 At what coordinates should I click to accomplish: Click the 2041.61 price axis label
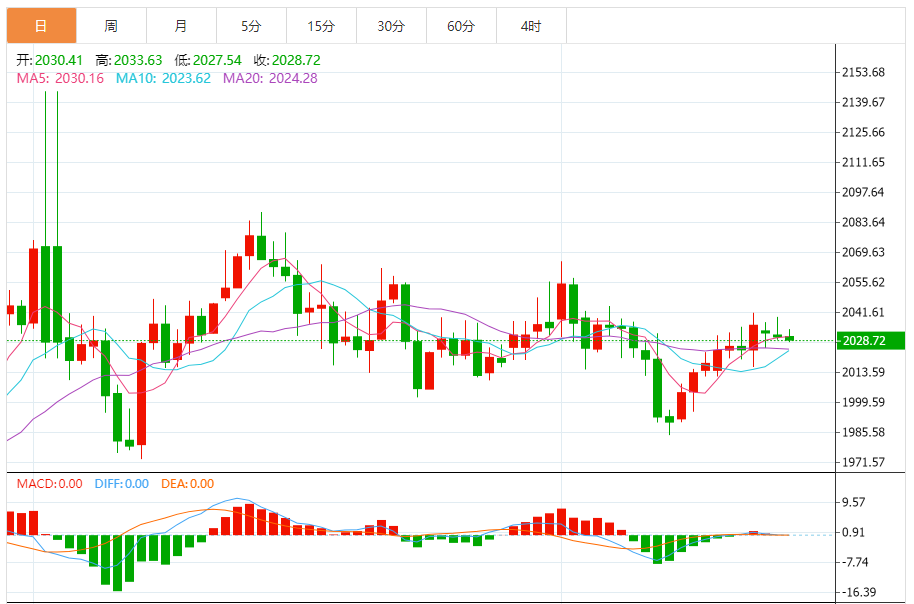point(863,312)
